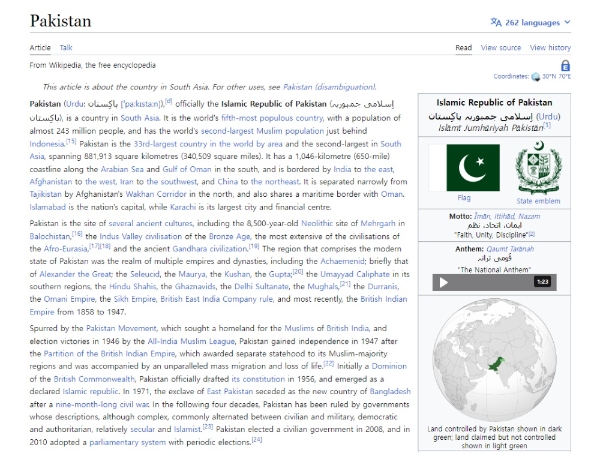Image resolution: width=600 pixels, height=459 pixels.
Task: Open the South Asia link
Action: (x=140, y=118)
